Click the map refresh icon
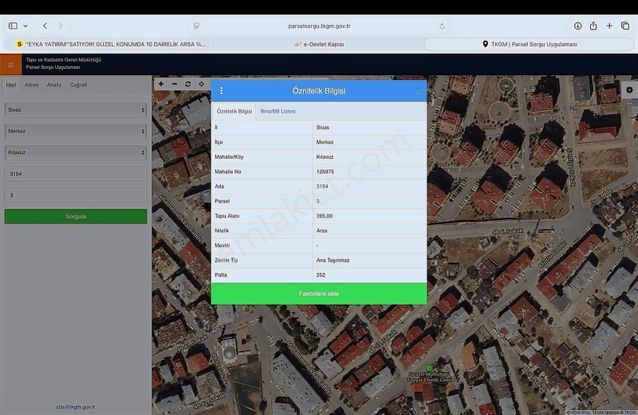 (188, 84)
